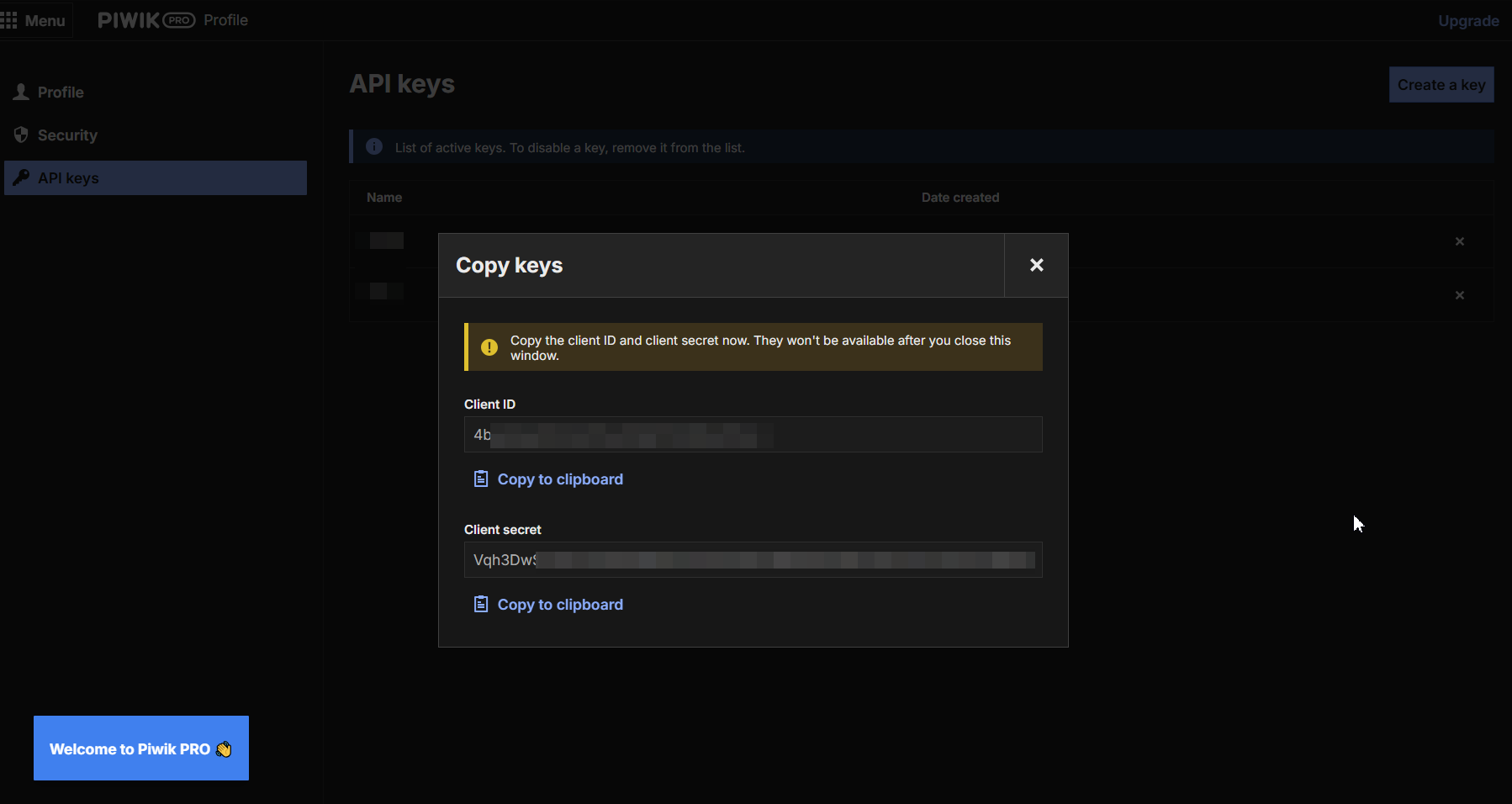1512x804 pixels.
Task: Click clipboard icon under Client secret
Action: [x=481, y=604]
